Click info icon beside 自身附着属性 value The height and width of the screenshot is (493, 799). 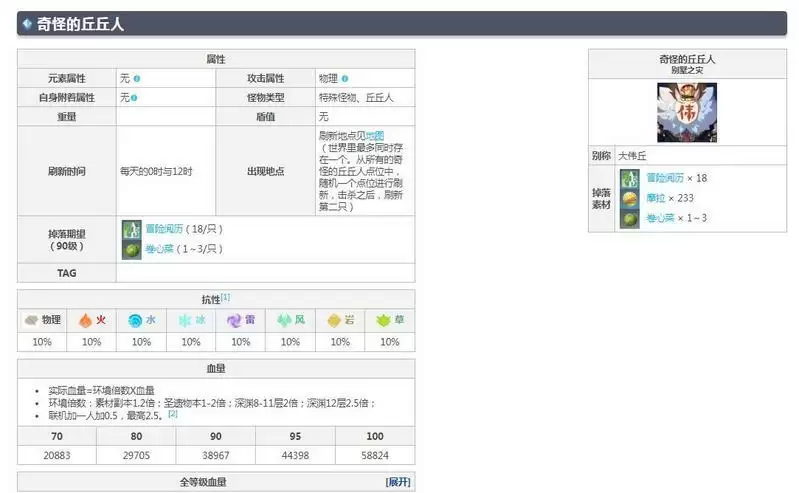click(134, 98)
